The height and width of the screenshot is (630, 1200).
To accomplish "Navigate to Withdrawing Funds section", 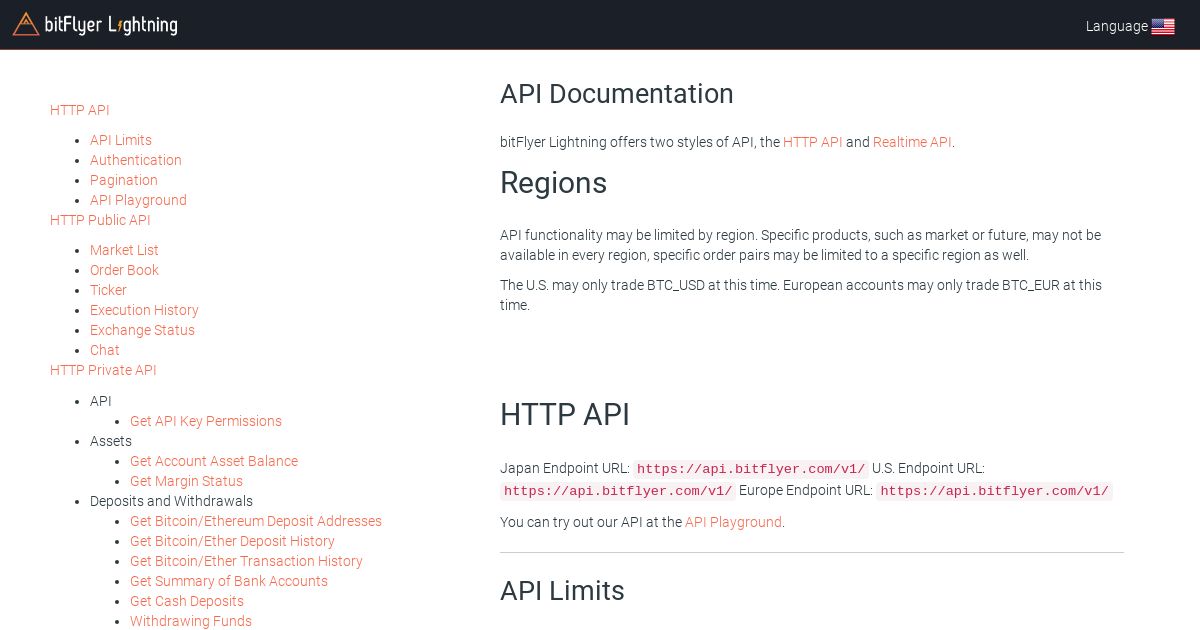I will [x=191, y=621].
